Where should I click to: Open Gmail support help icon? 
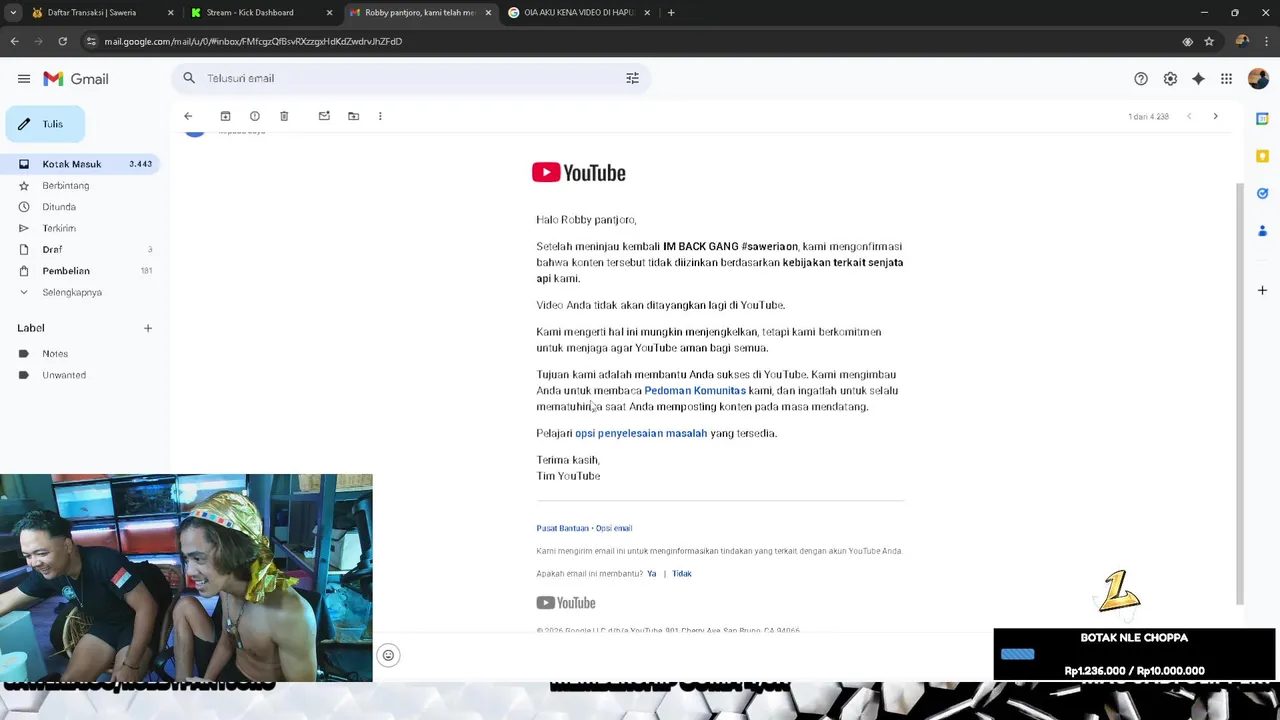click(1141, 79)
